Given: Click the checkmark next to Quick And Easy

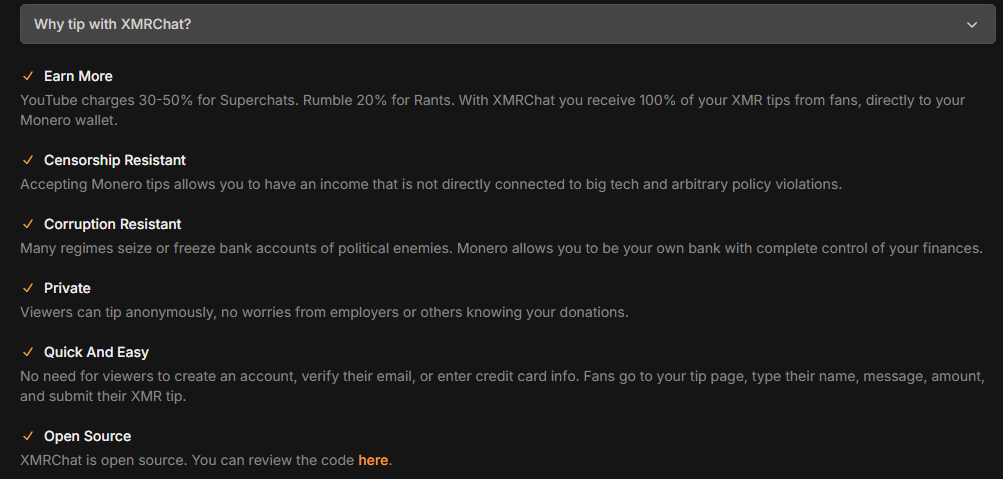Looking at the screenshot, I should click(28, 352).
